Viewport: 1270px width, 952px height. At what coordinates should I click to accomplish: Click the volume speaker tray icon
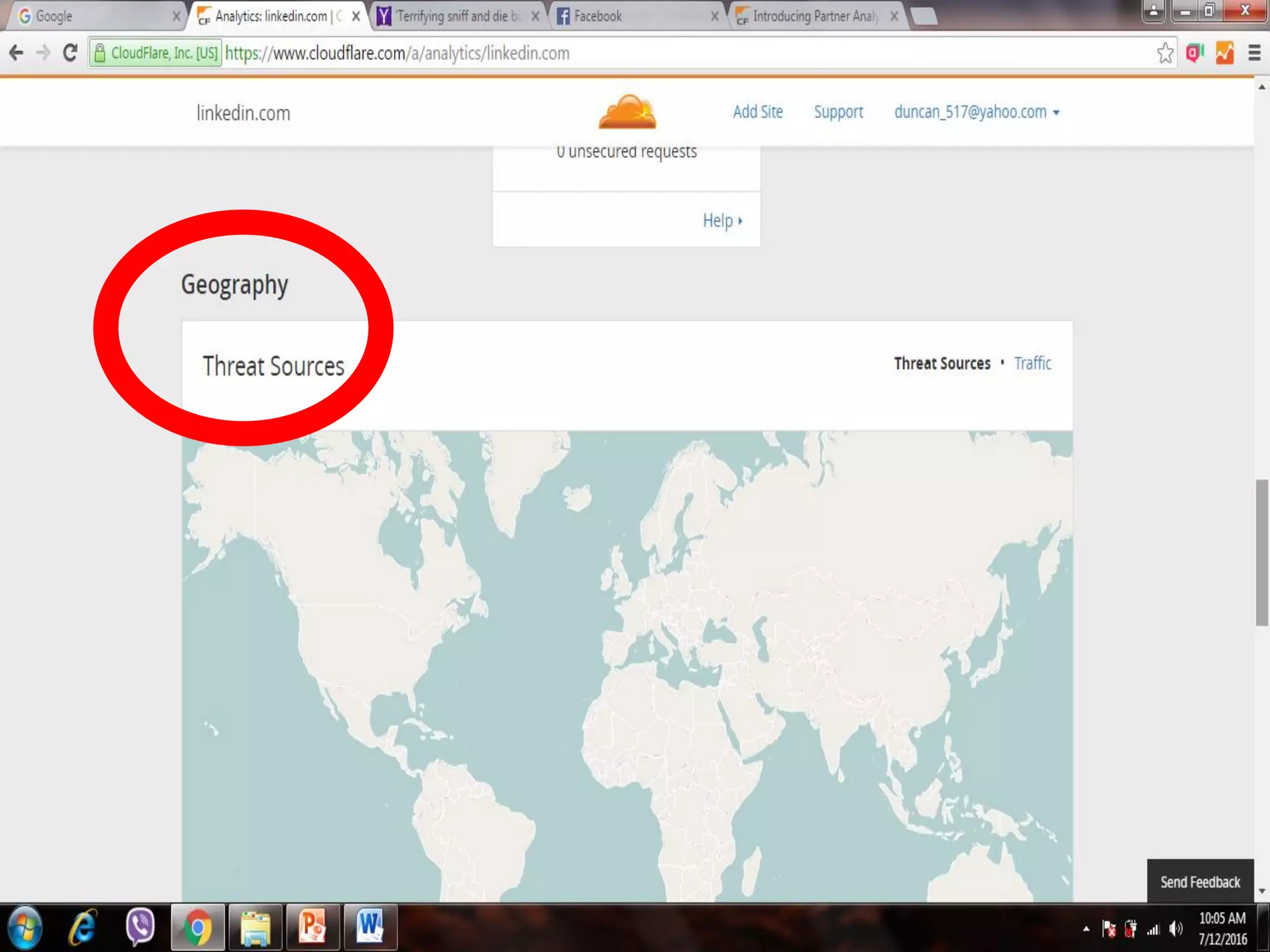click(1175, 928)
